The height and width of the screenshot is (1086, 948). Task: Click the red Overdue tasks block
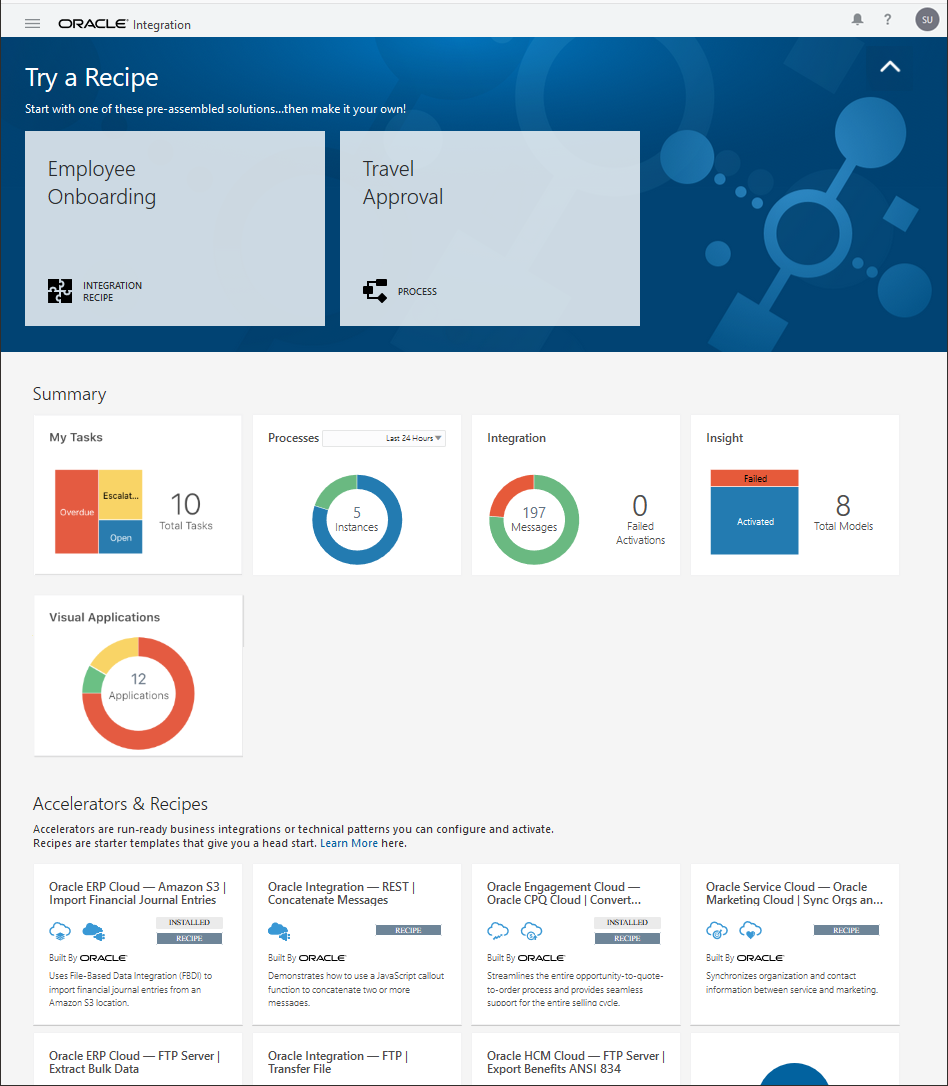[x=76, y=512]
